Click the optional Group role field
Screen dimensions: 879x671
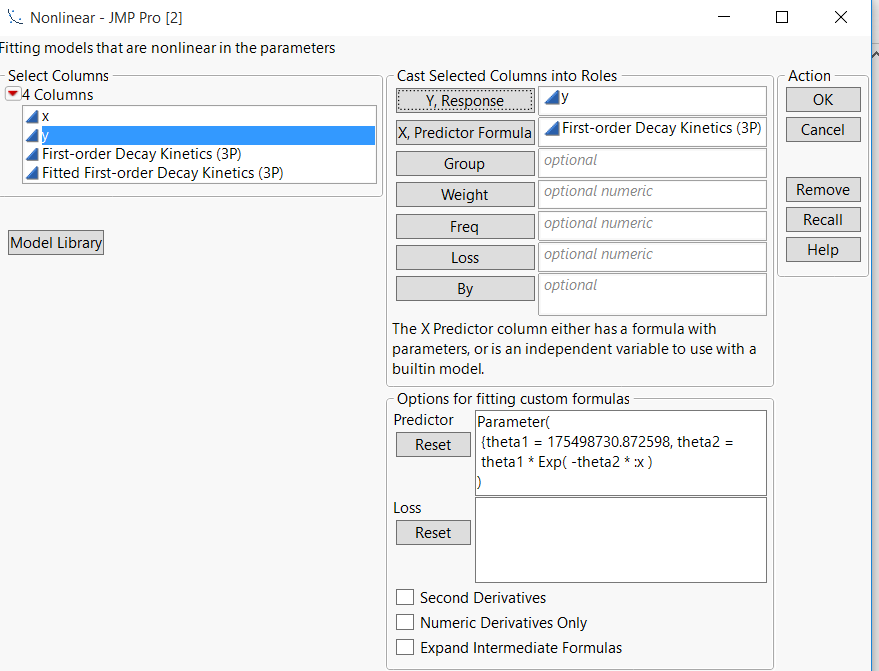click(x=652, y=162)
